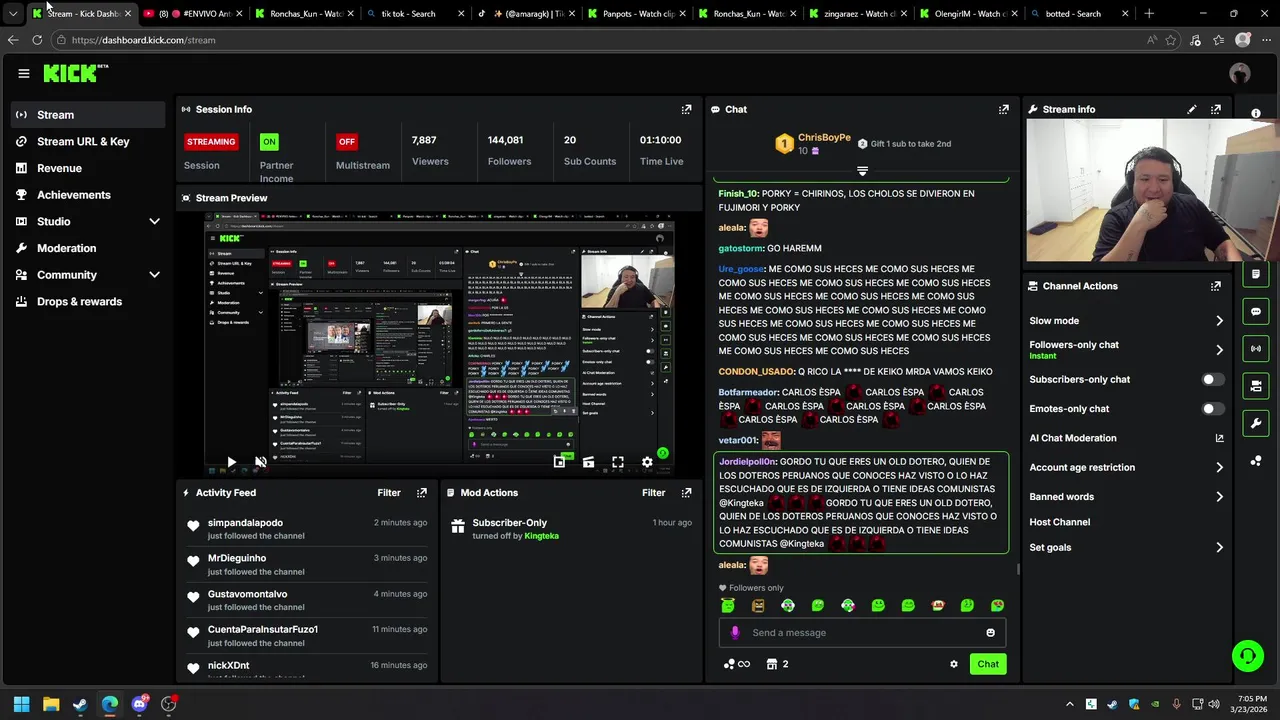Viewport: 1280px width, 720px height.
Task: Open the user profile avatar menu
Action: pyautogui.click(x=1240, y=73)
